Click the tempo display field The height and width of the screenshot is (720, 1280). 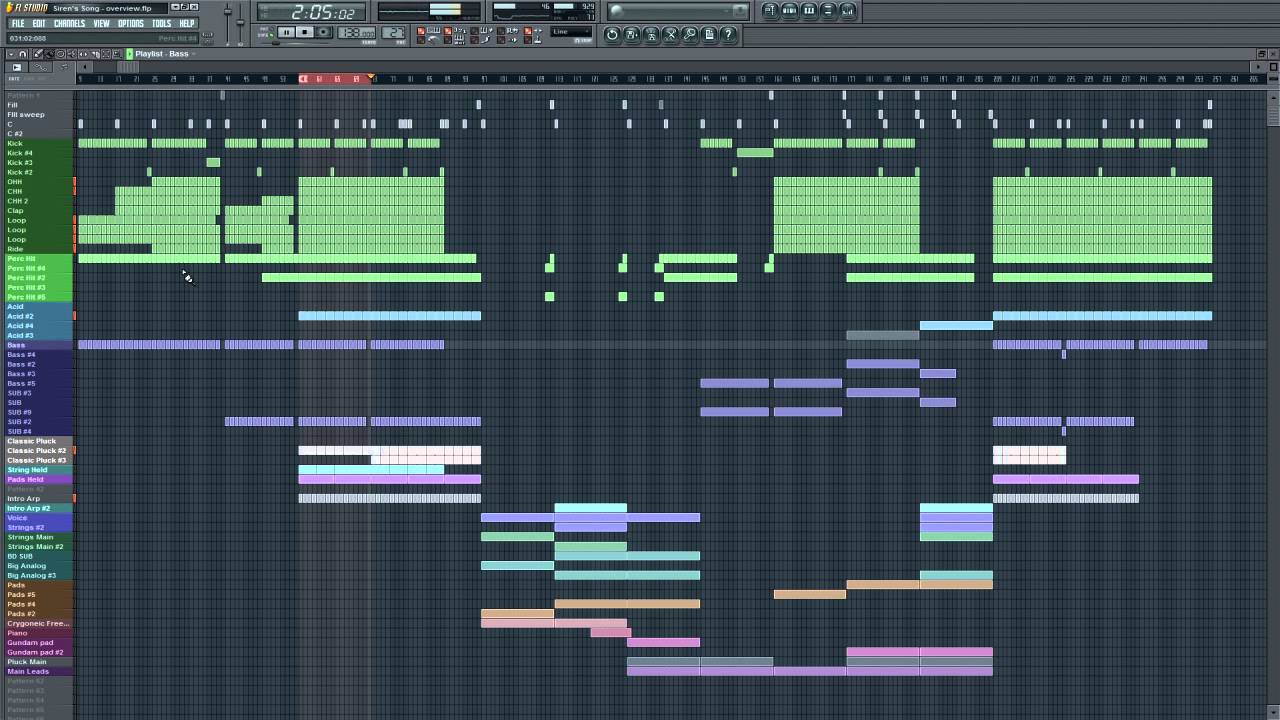(356, 33)
